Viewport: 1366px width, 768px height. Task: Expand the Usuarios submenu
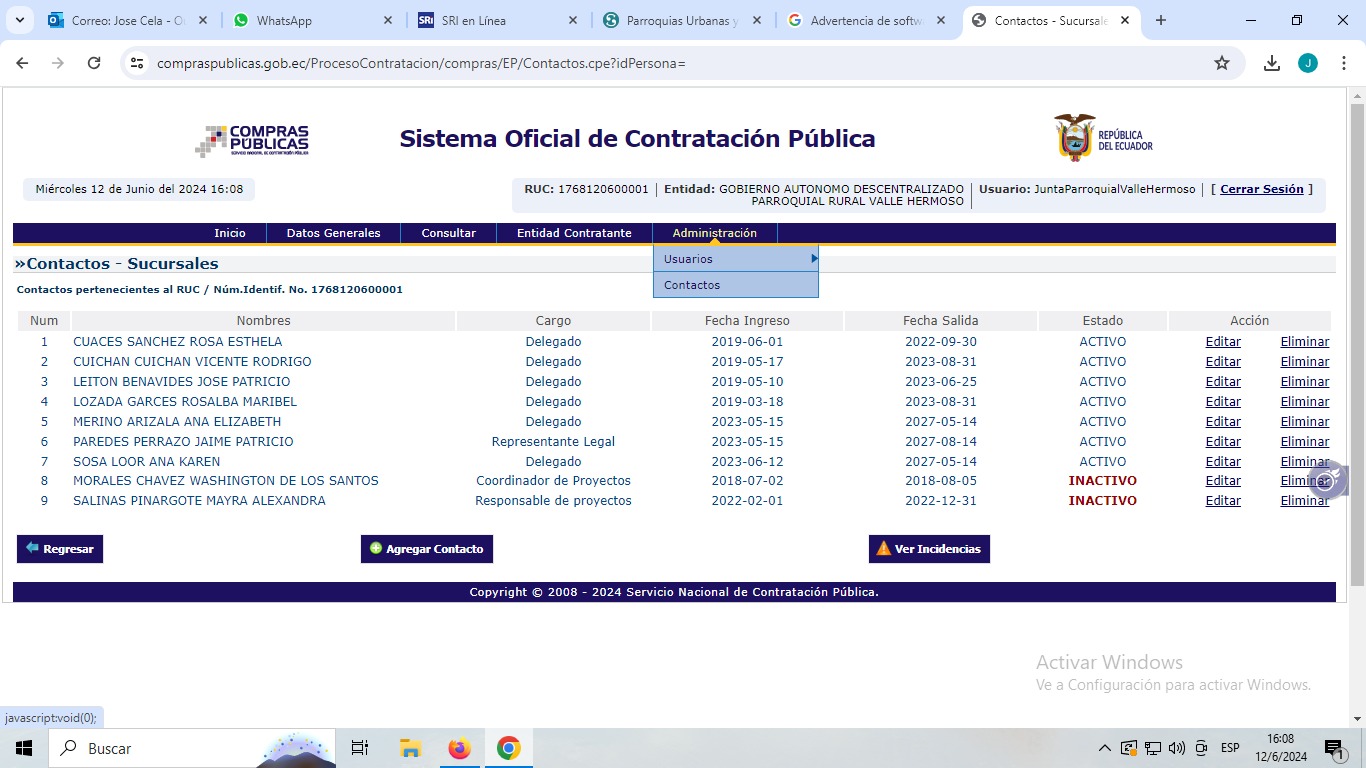(736, 259)
